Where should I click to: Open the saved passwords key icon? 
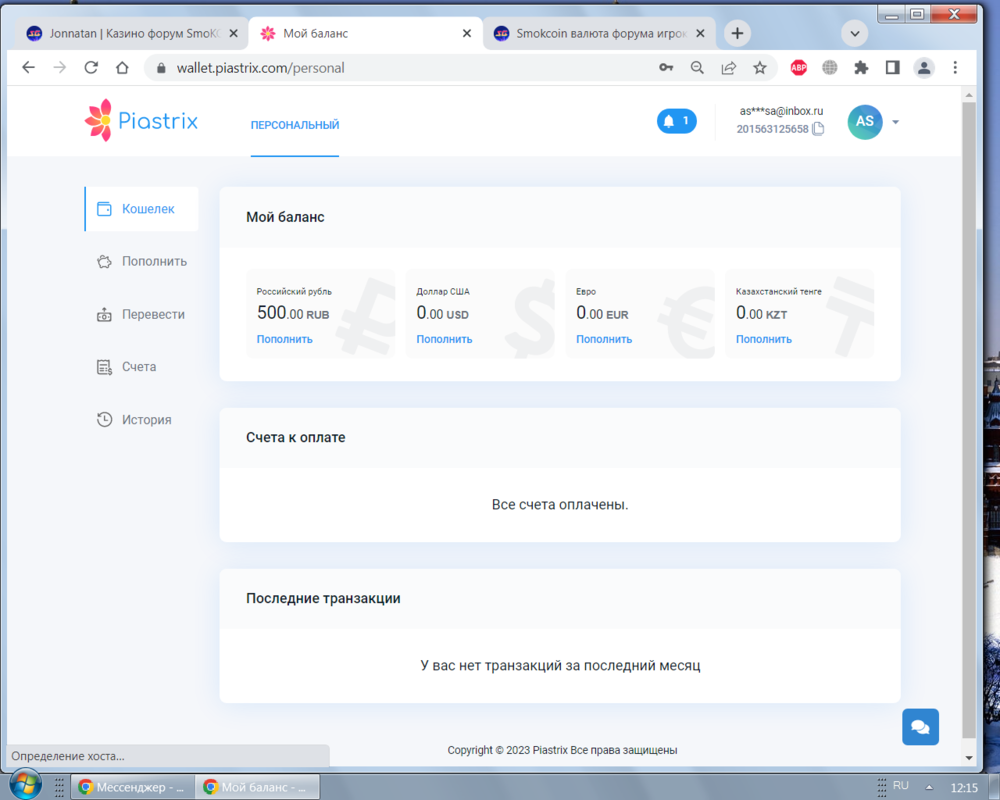click(x=666, y=68)
